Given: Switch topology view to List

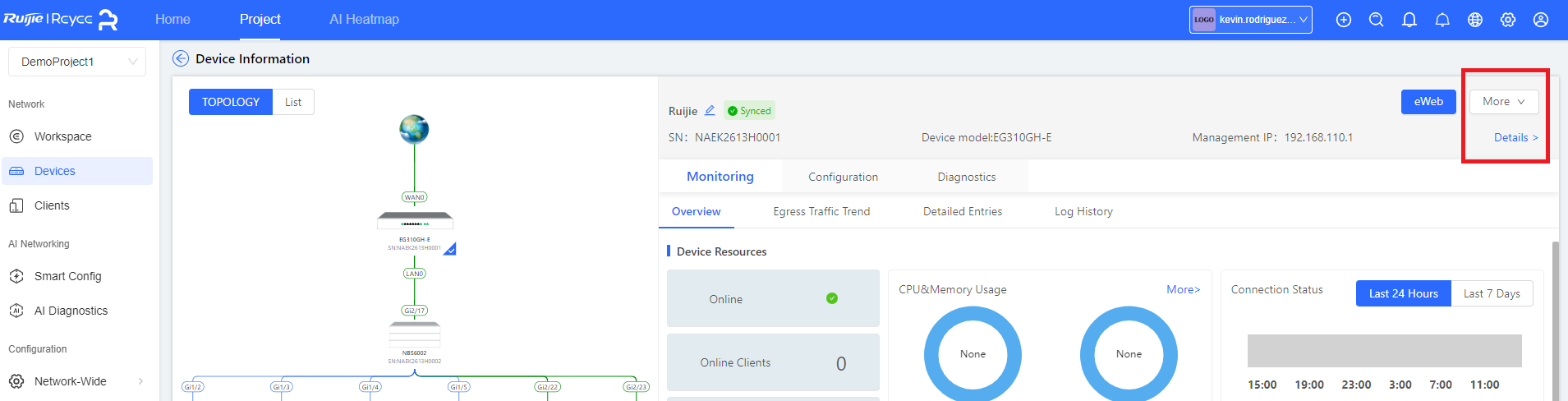Looking at the screenshot, I should [x=293, y=102].
